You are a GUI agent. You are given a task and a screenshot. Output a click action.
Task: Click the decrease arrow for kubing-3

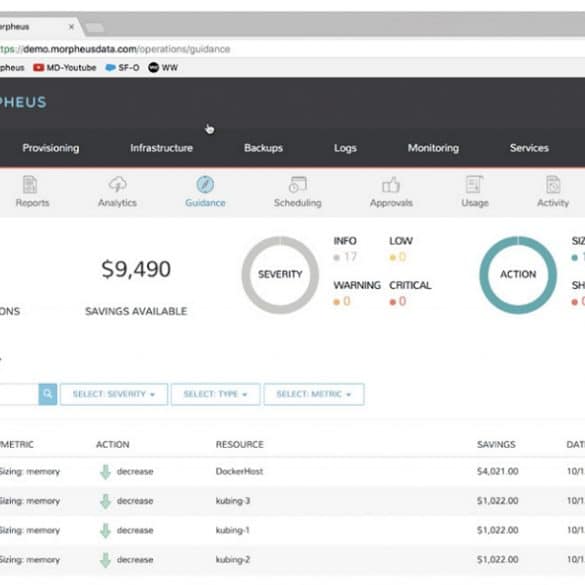(106, 501)
